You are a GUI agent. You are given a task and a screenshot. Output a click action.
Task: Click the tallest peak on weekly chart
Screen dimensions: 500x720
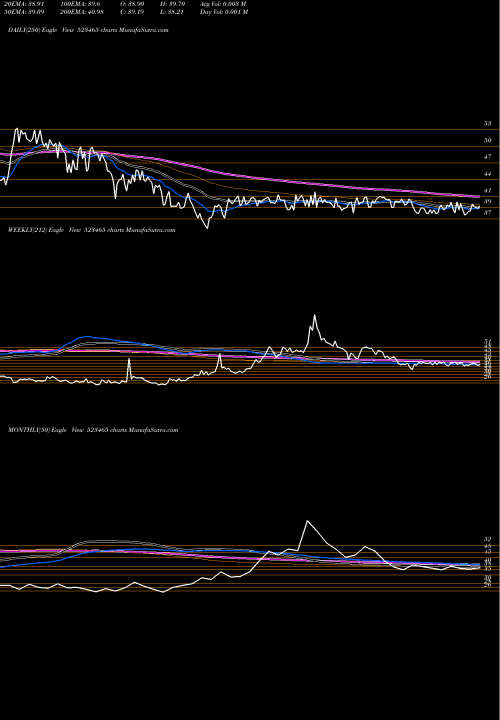coord(315,315)
